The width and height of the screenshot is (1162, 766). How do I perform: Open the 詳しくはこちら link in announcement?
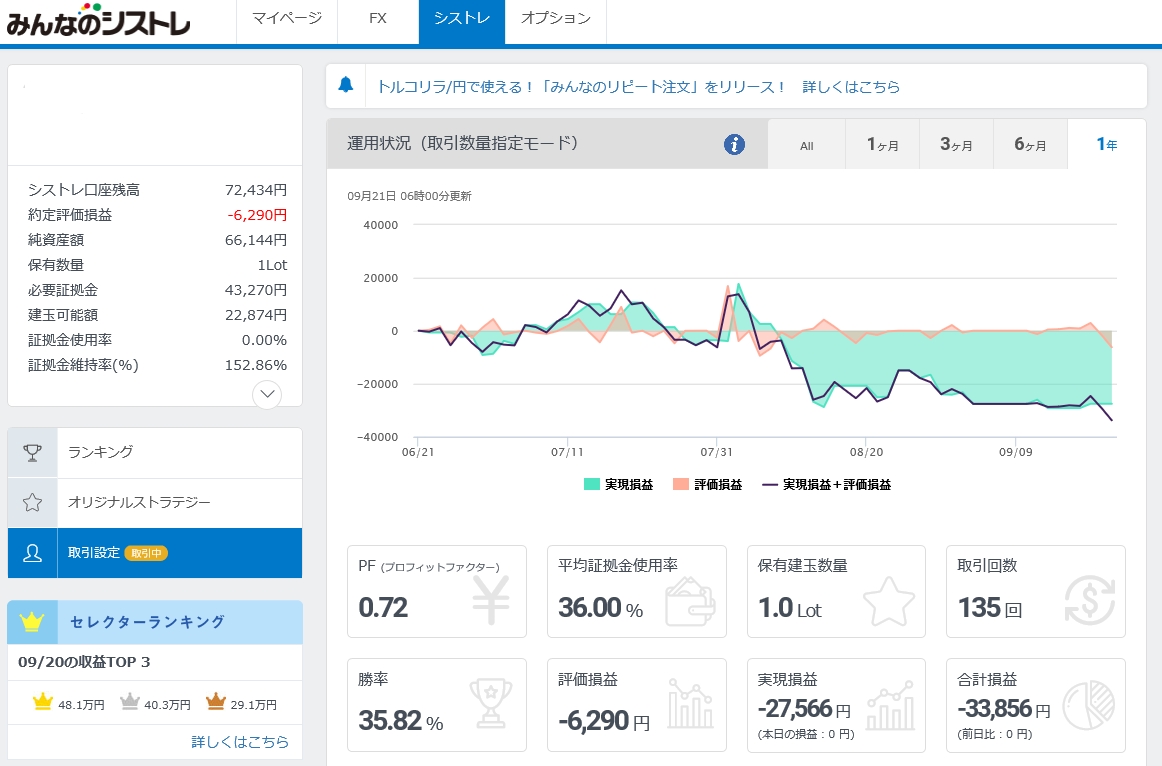[x=851, y=87]
